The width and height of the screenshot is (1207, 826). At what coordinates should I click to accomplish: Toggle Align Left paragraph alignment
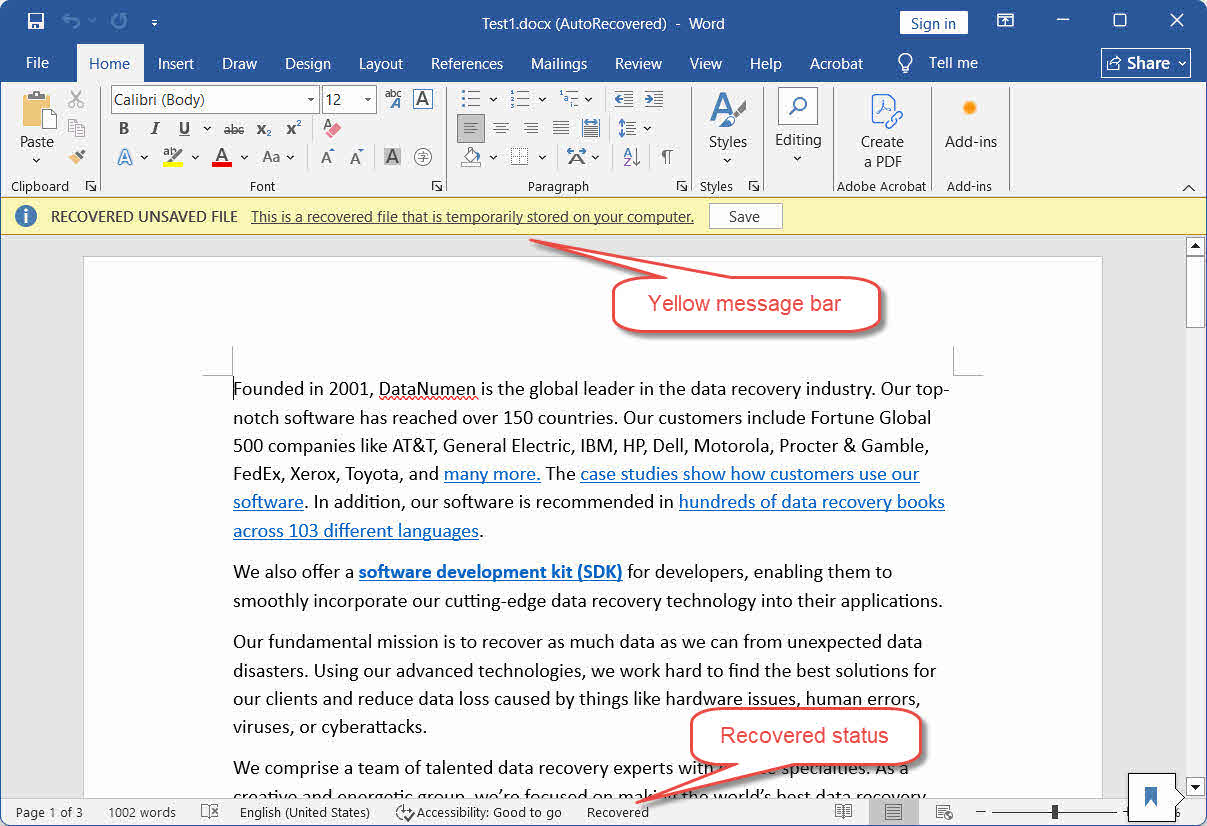pos(471,128)
